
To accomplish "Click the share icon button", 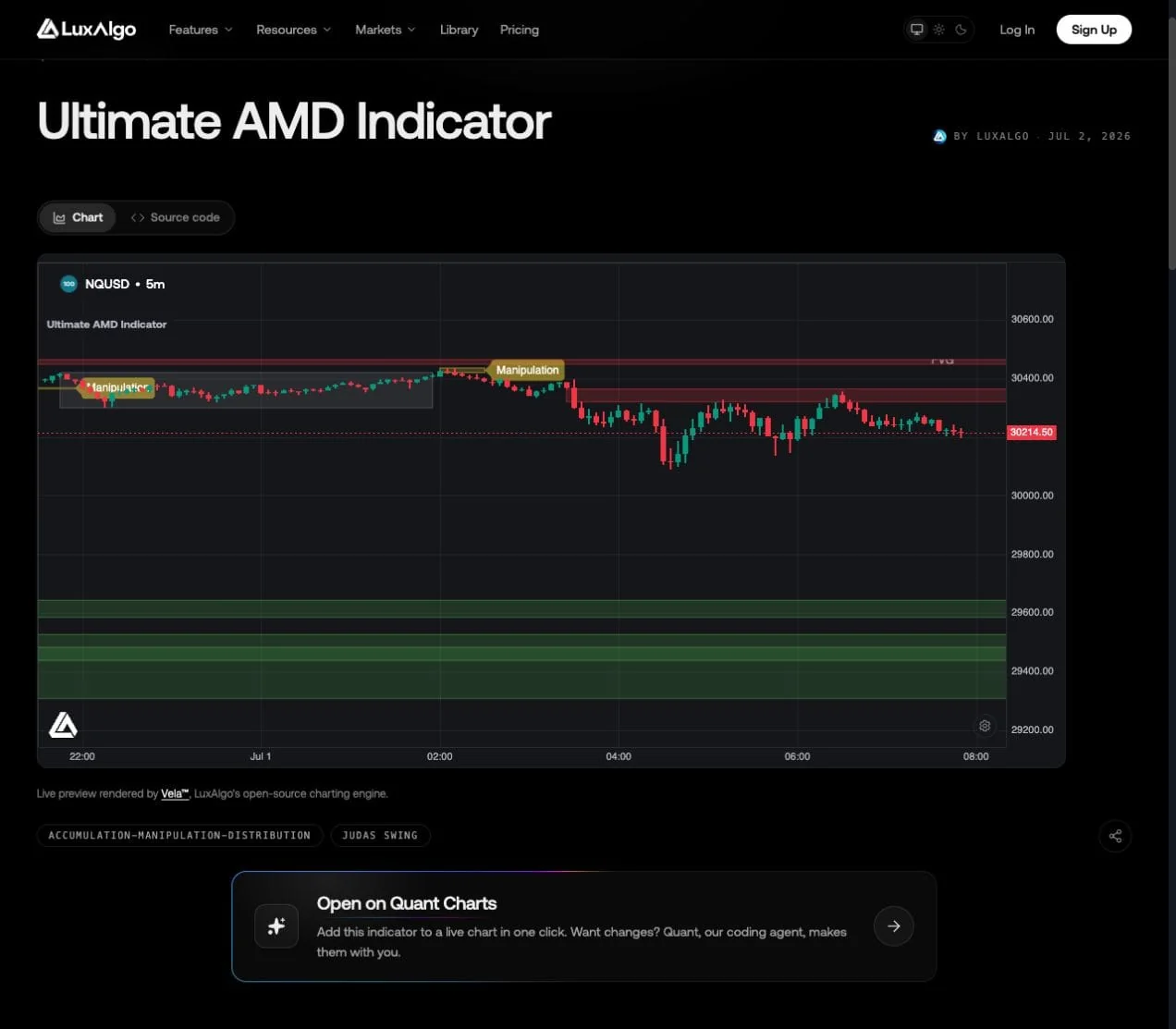I will (1115, 836).
